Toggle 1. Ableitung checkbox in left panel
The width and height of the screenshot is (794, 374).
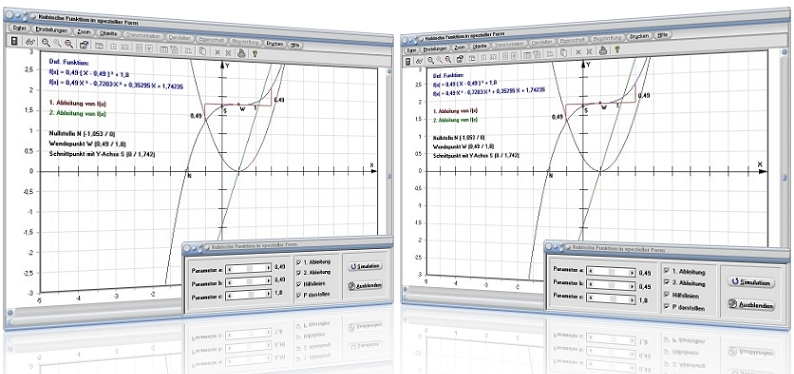pyautogui.click(x=298, y=262)
